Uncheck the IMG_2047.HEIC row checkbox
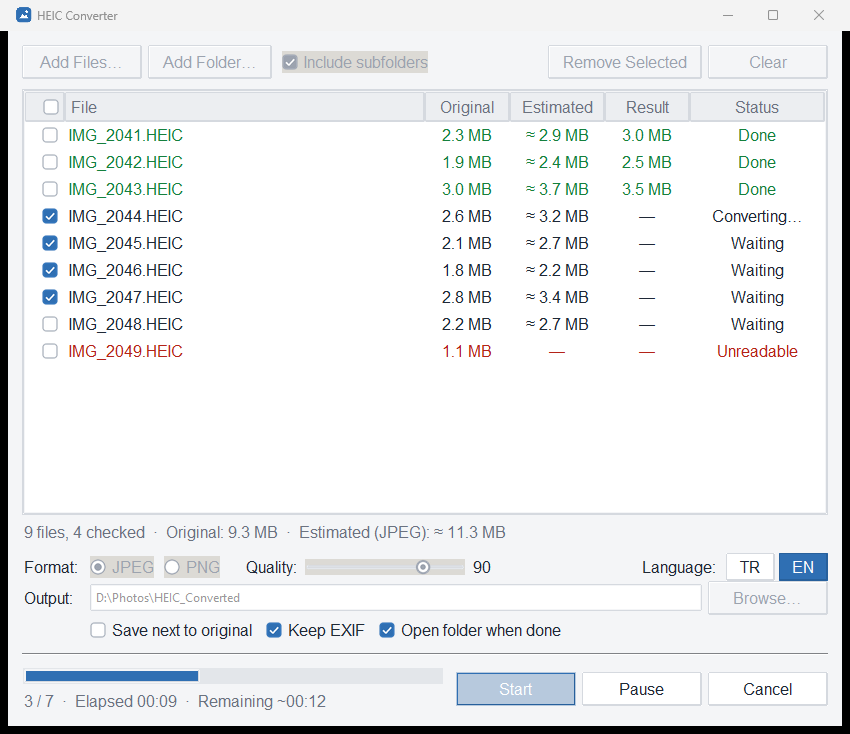 click(x=50, y=297)
